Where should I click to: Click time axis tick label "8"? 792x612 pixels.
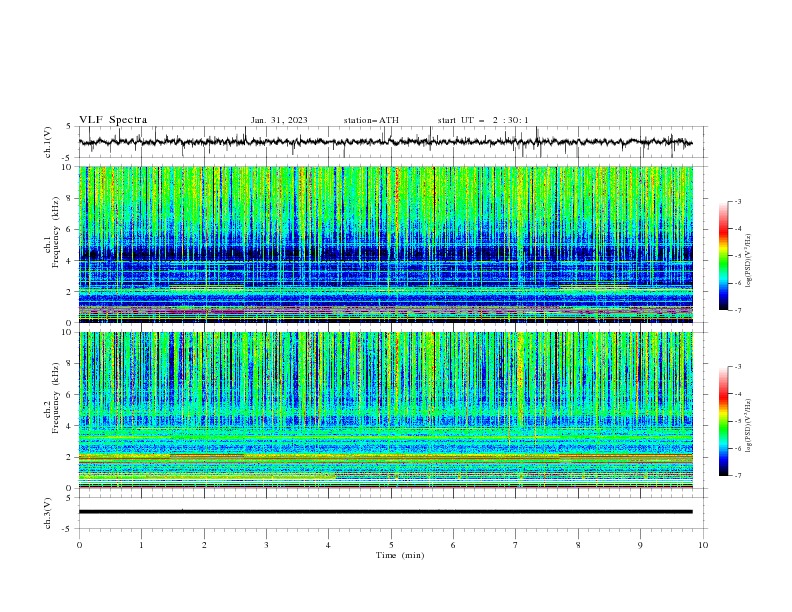pos(578,545)
